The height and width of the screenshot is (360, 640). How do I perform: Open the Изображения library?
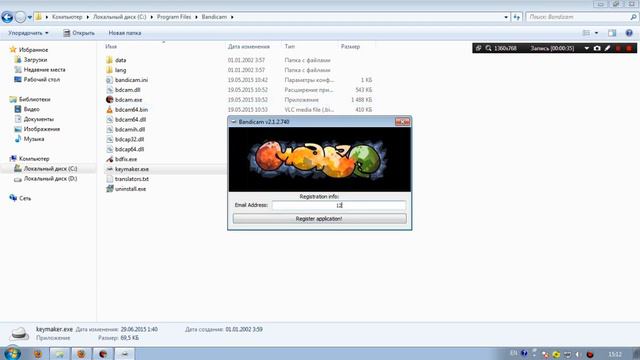42,129
